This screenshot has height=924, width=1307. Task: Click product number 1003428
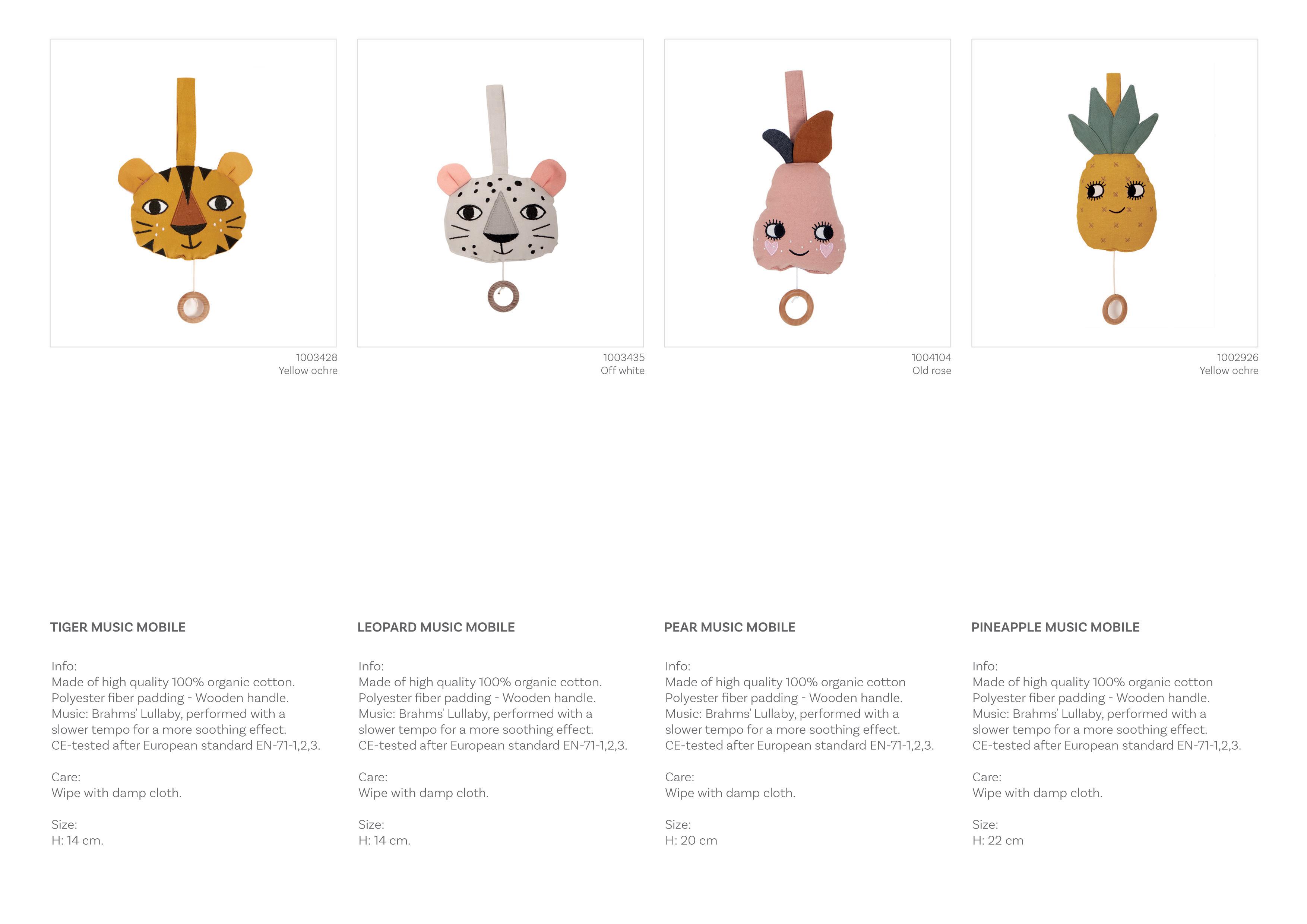[316, 358]
